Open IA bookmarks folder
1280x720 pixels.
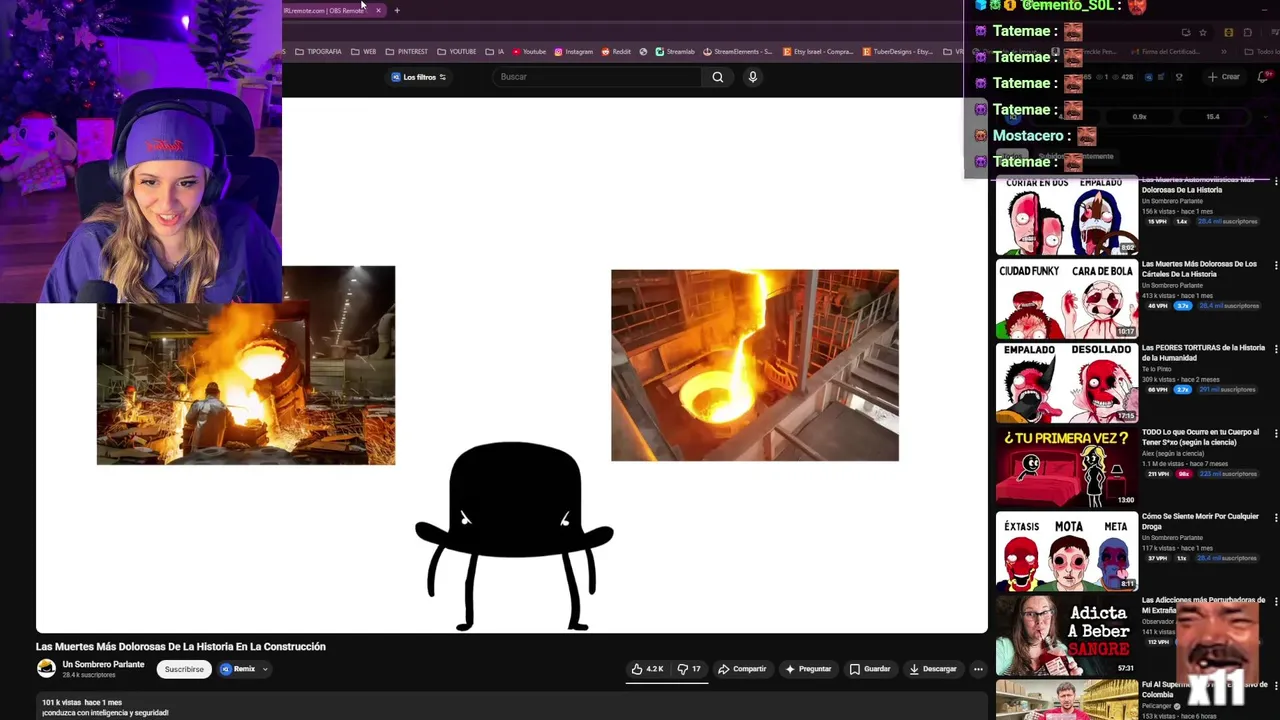(495, 51)
